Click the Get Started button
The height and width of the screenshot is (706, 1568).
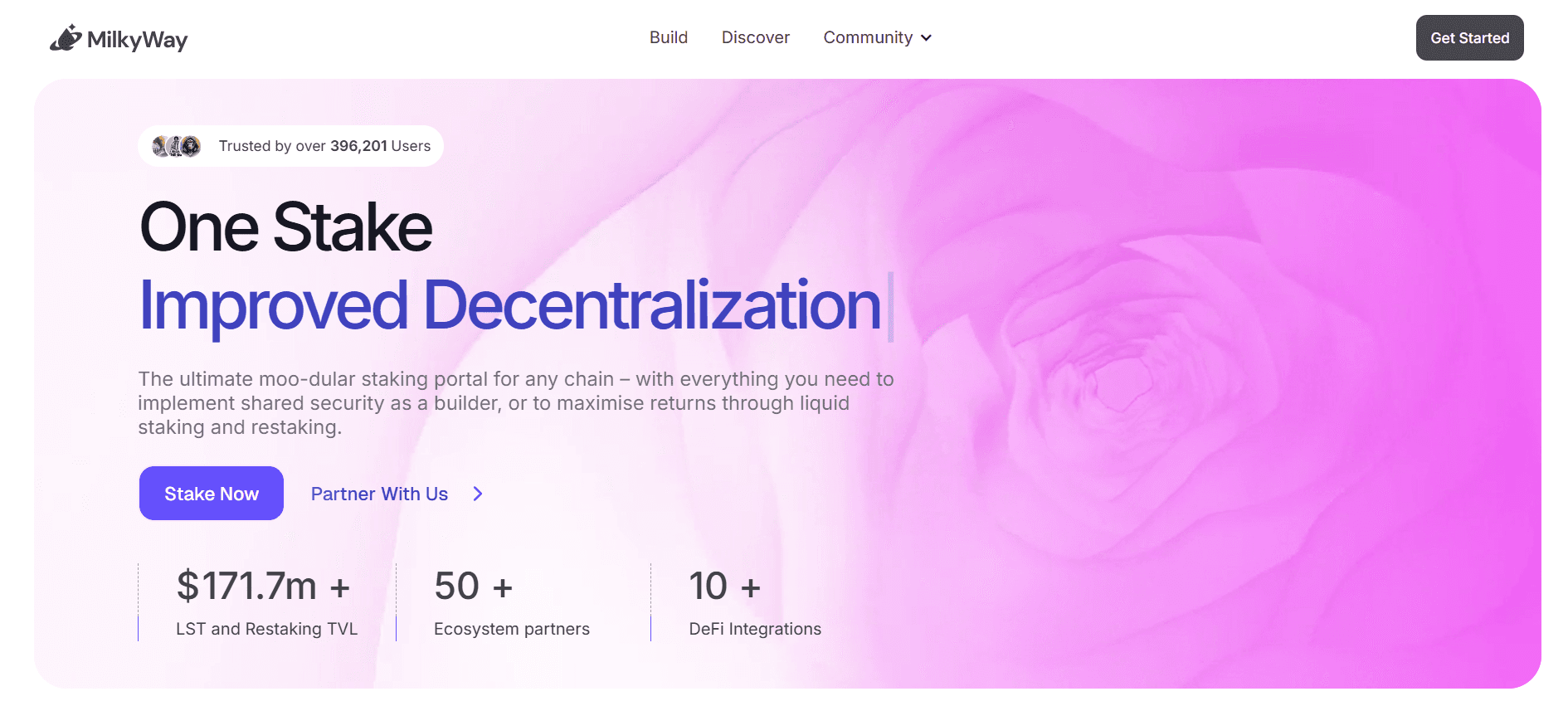pyautogui.click(x=1469, y=37)
